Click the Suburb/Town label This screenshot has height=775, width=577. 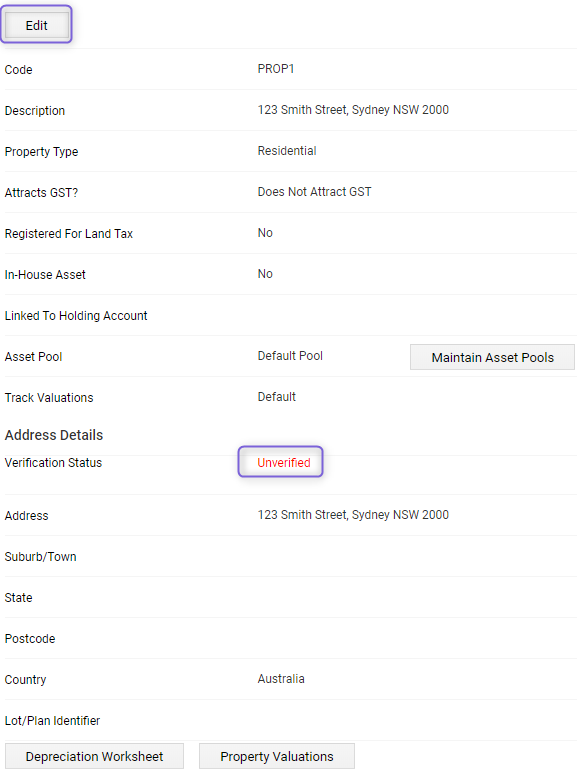point(41,557)
